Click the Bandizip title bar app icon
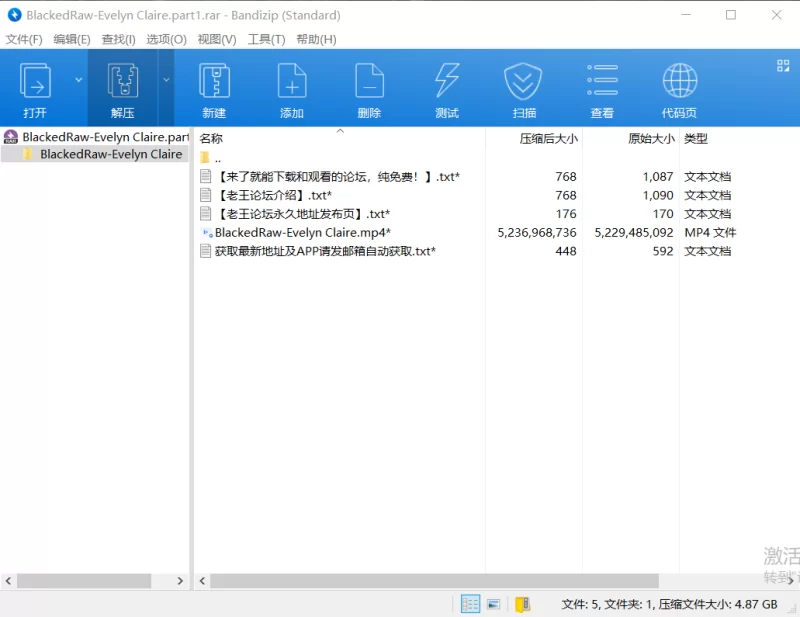 click(14, 15)
